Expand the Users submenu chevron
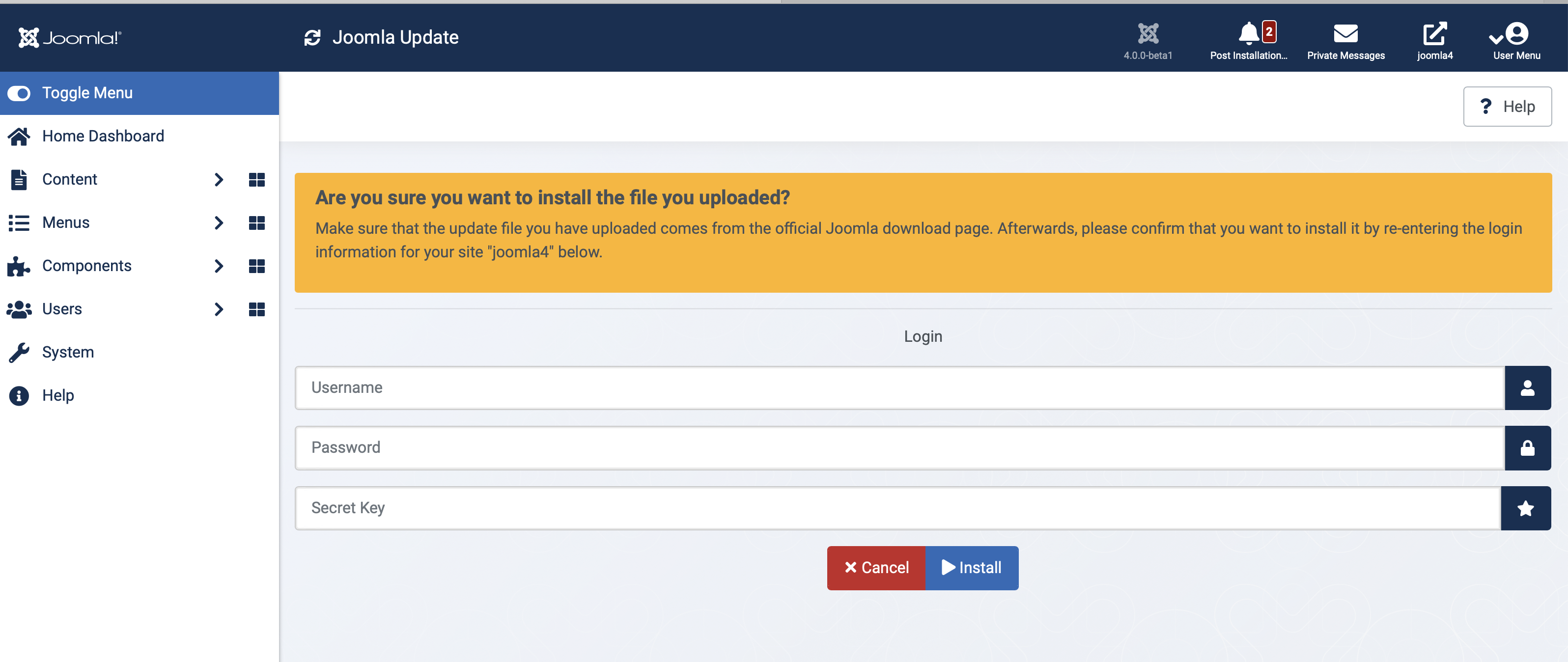 219,309
